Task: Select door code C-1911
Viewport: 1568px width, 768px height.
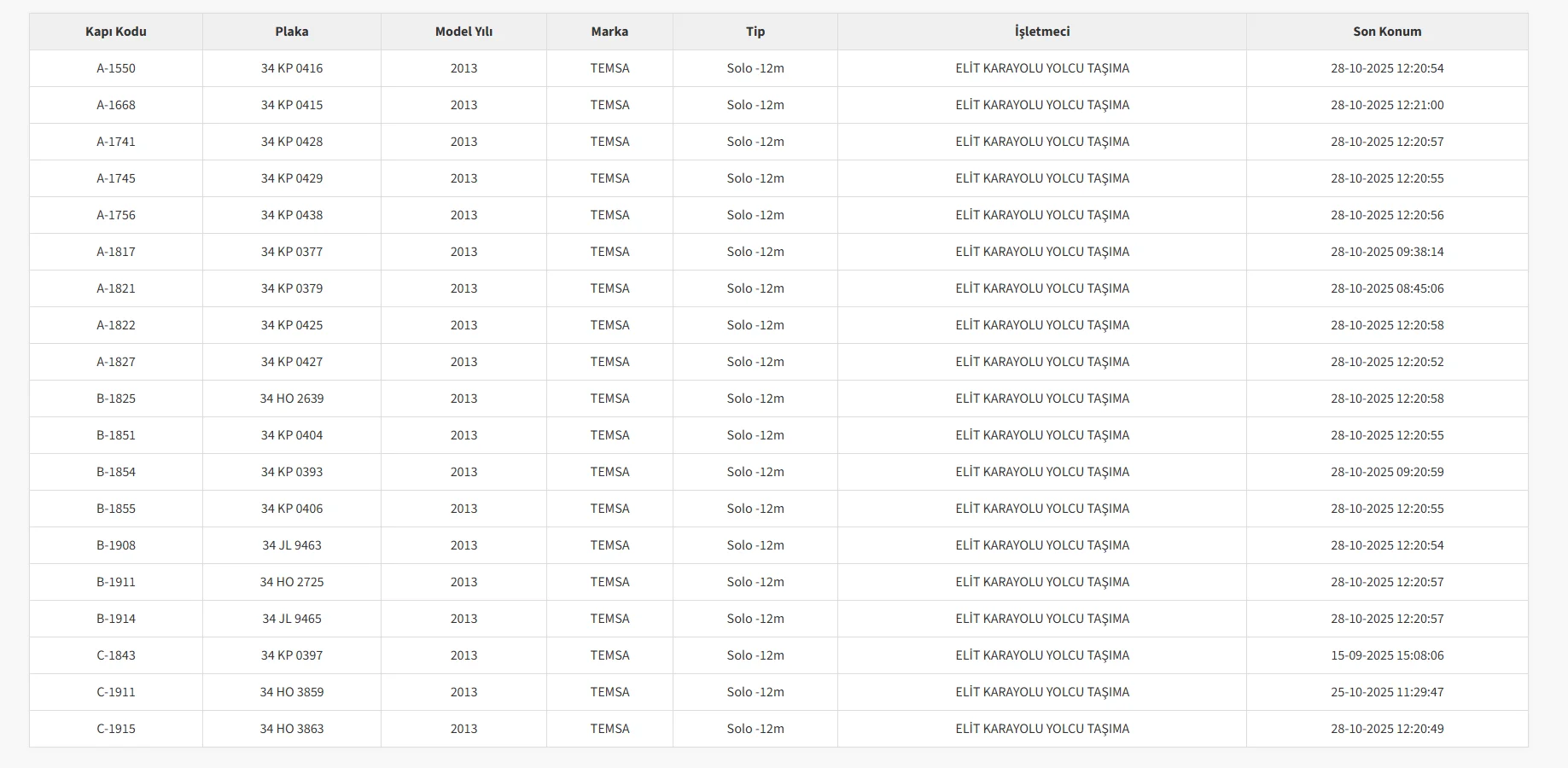Action: (116, 692)
